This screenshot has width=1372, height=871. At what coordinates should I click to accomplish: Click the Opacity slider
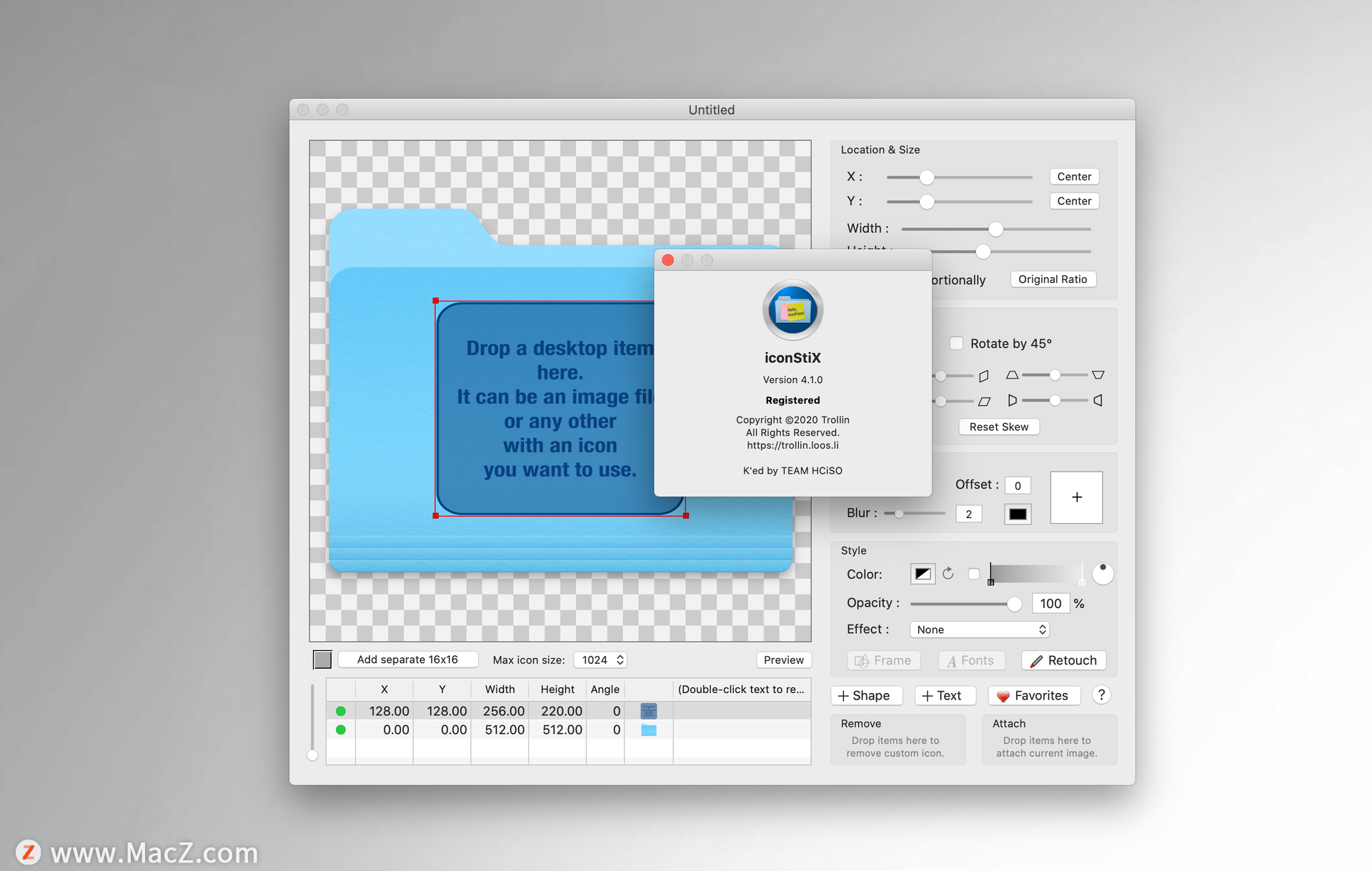pyautogui.click(x=965, y=604)
